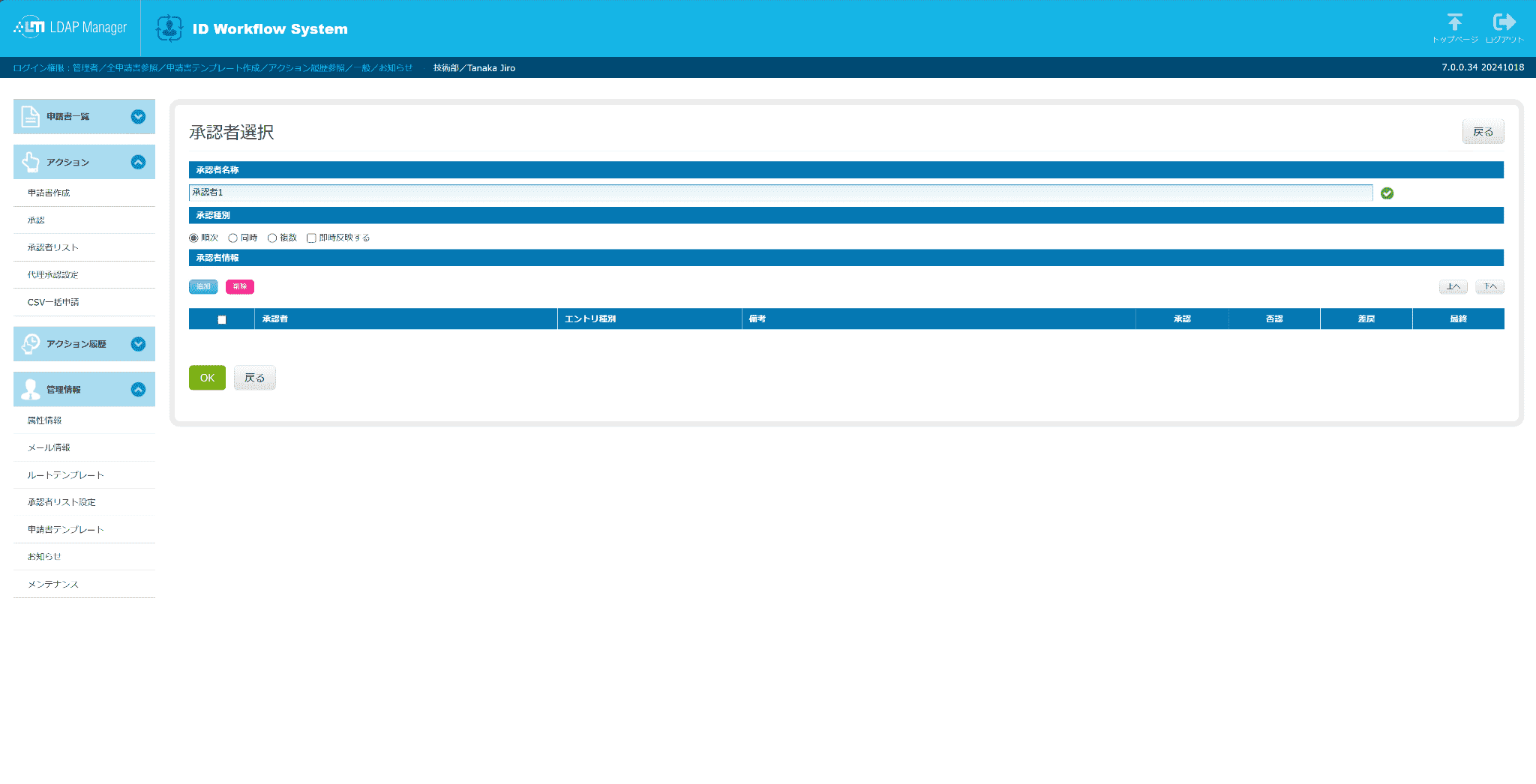1536x784 pixels.
Task: Open 承認者リスト設定 menu item
Action: [84, 502]
